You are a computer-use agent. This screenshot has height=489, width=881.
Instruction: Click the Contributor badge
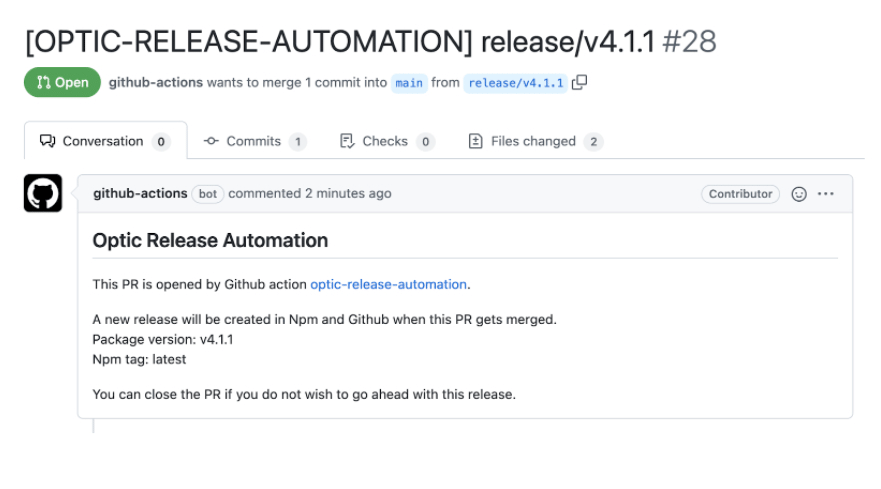[x=740, y=194]
